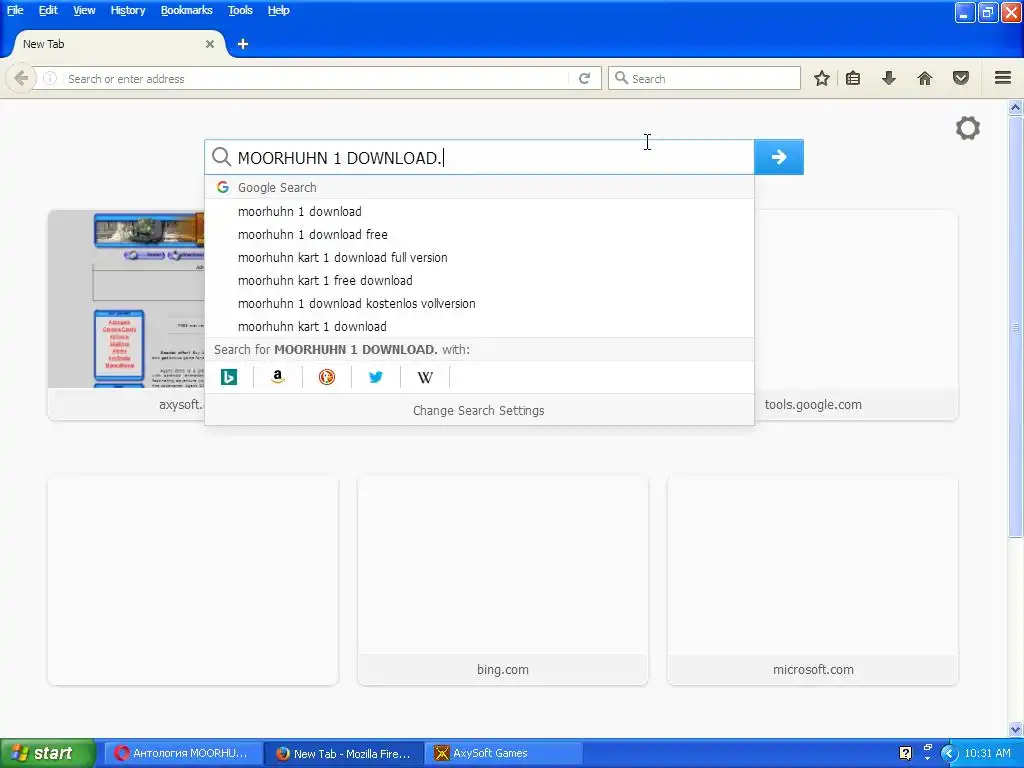1024x768 pixels.
Task: Open New Tab page settings gear
Action: (968, 128)
